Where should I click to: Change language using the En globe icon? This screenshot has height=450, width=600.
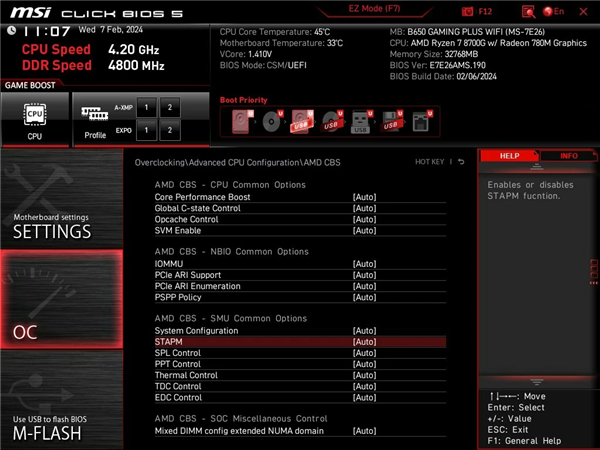click(x=549, y=11)
